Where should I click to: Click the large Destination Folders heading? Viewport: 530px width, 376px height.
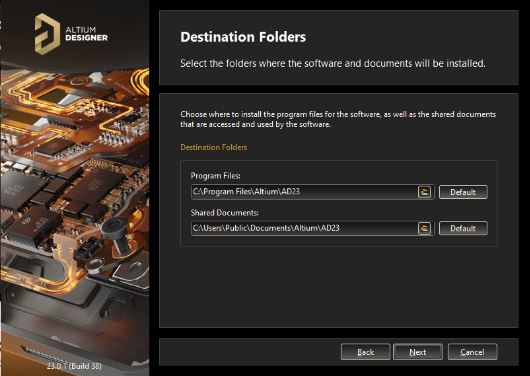pyautogui.click(x=243, y=37)
